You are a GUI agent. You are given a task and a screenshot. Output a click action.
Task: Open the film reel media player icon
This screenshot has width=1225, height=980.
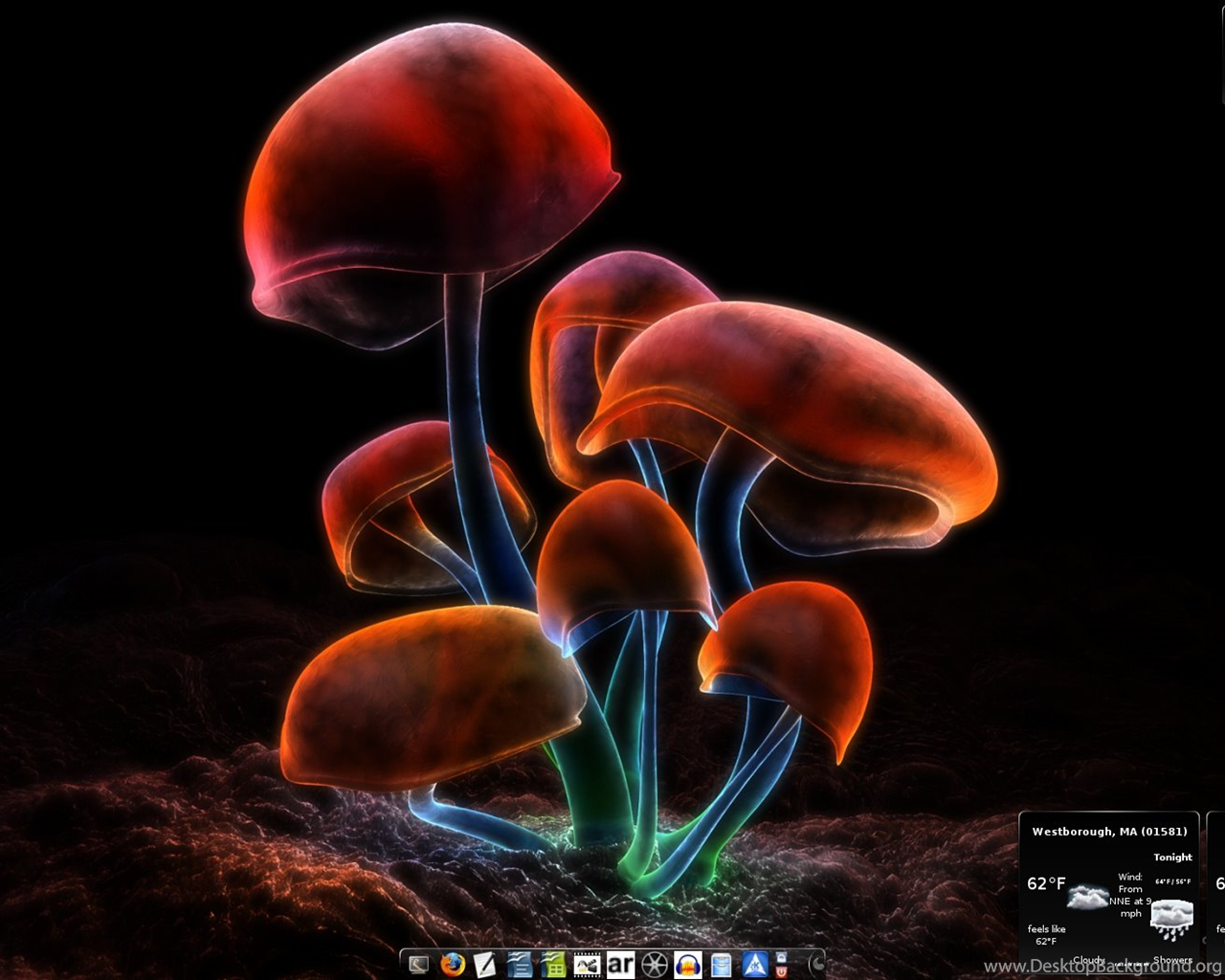(x=654, y=964)
